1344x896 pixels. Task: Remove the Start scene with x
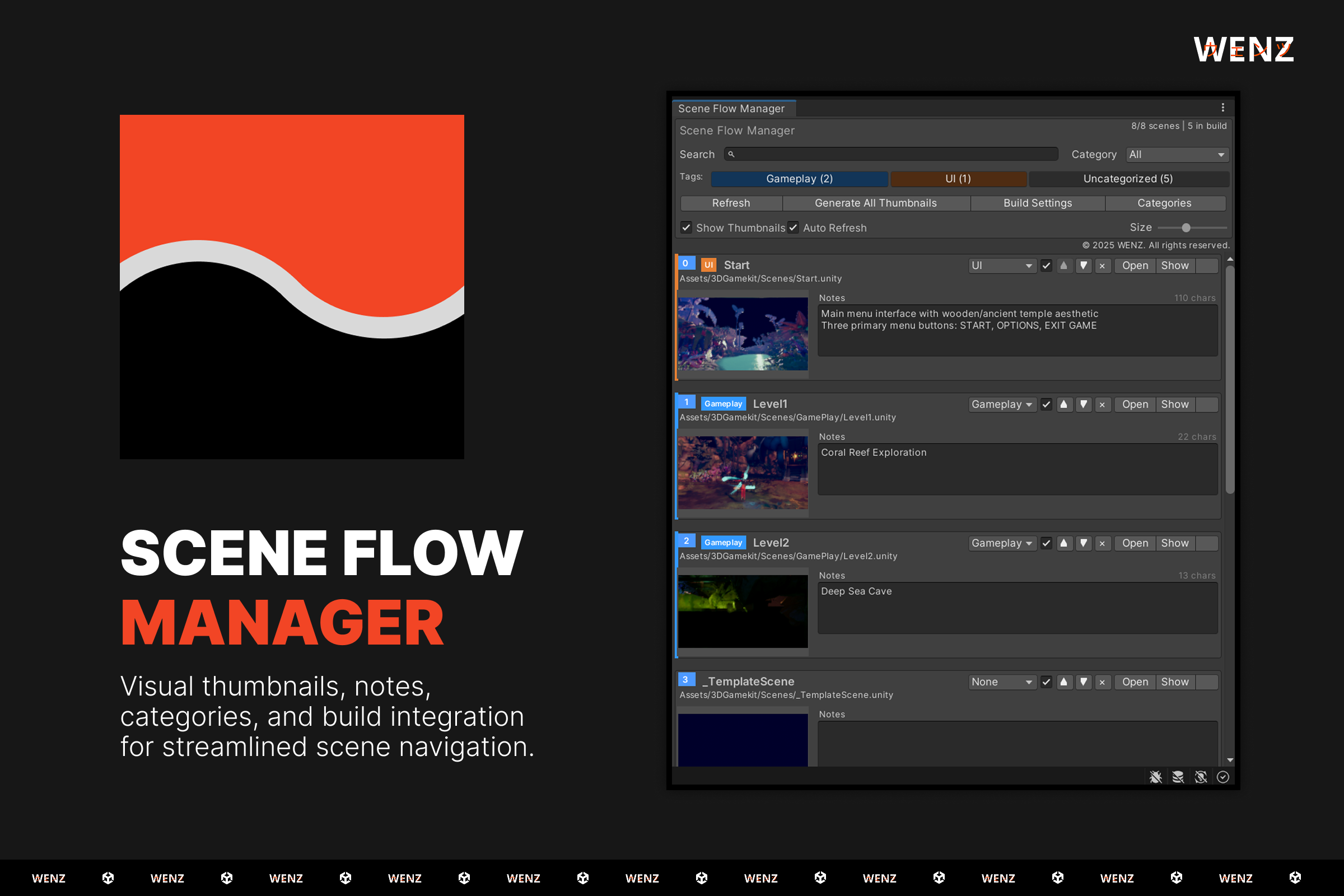1102,265
